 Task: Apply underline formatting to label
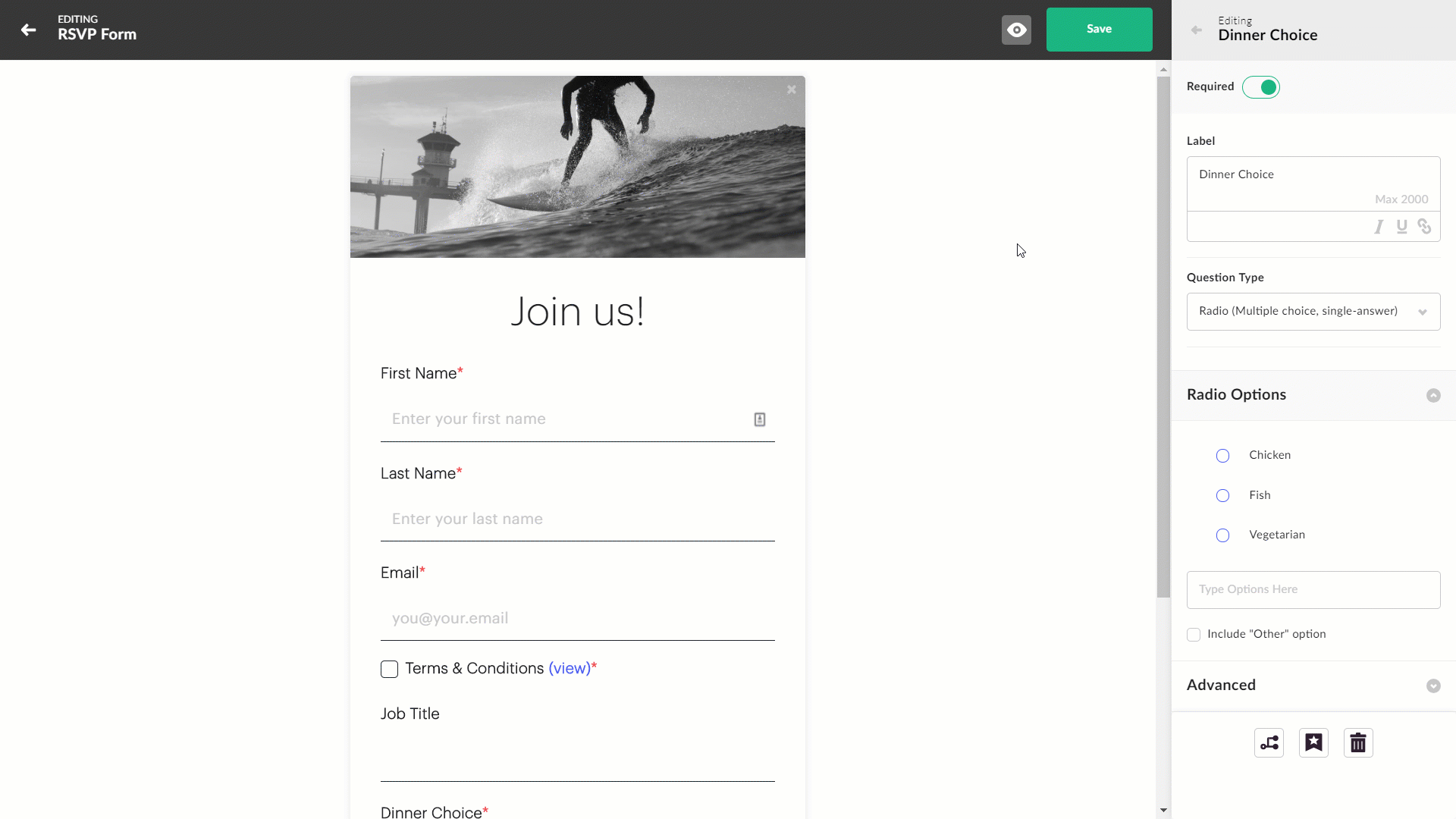click(x=1402, y=227)
